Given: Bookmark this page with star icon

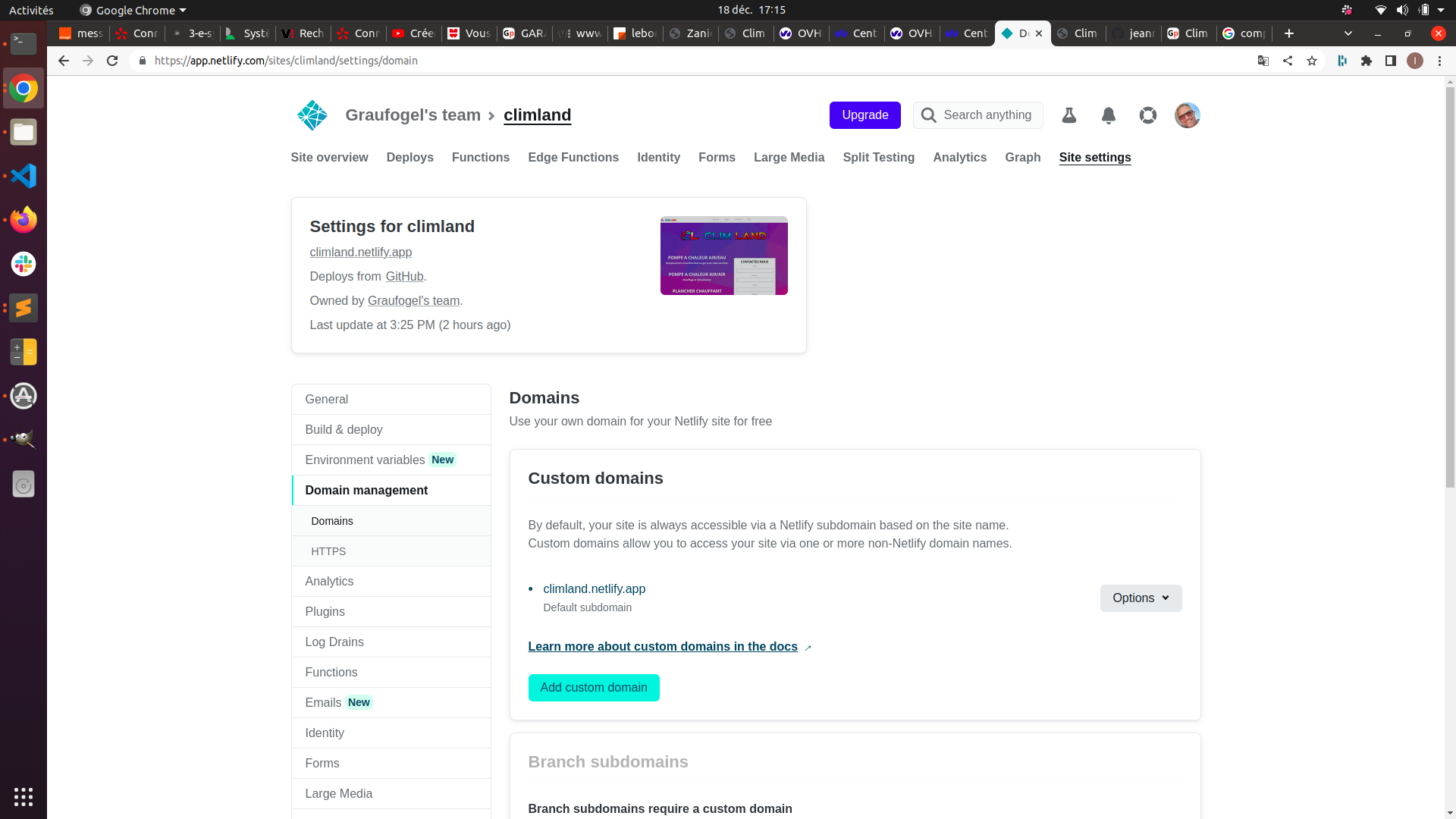Looking at the screenshot, I should coord(1312,61).
